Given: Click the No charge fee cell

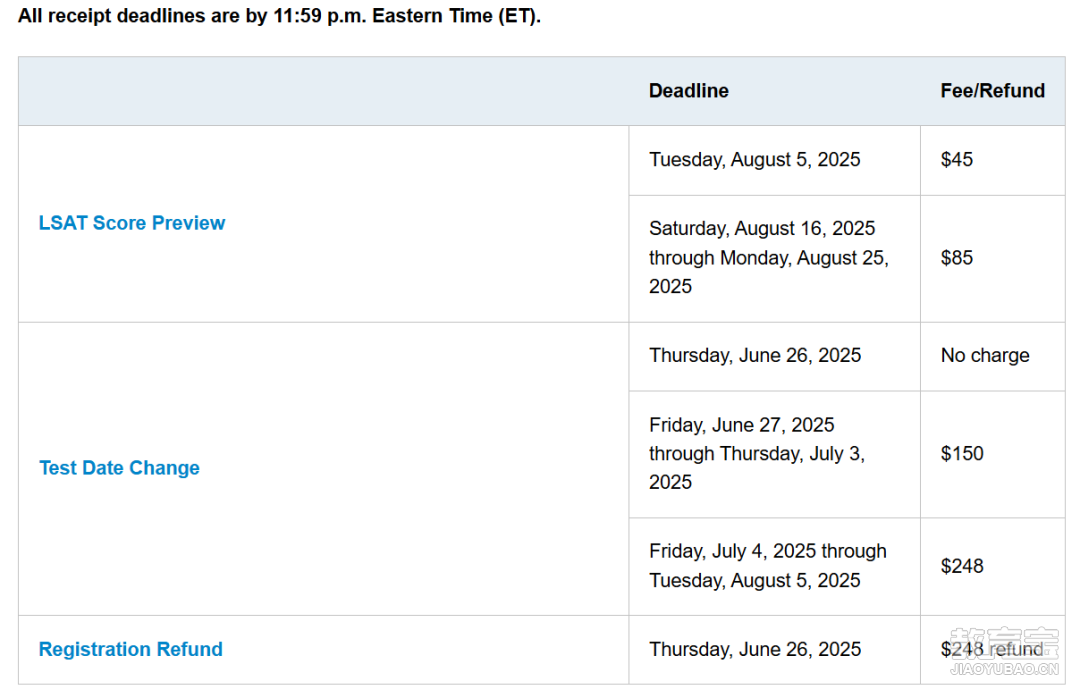Looking at the screenshot, I should coord(985,356).
